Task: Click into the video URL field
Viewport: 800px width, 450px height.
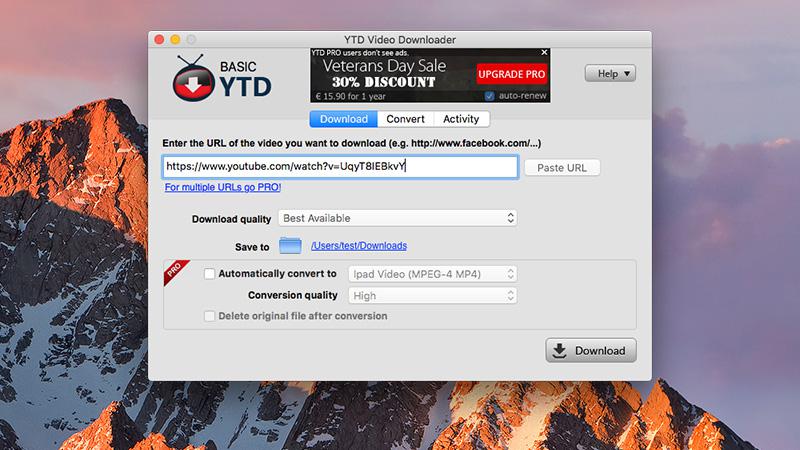Action: click(340, 166)
